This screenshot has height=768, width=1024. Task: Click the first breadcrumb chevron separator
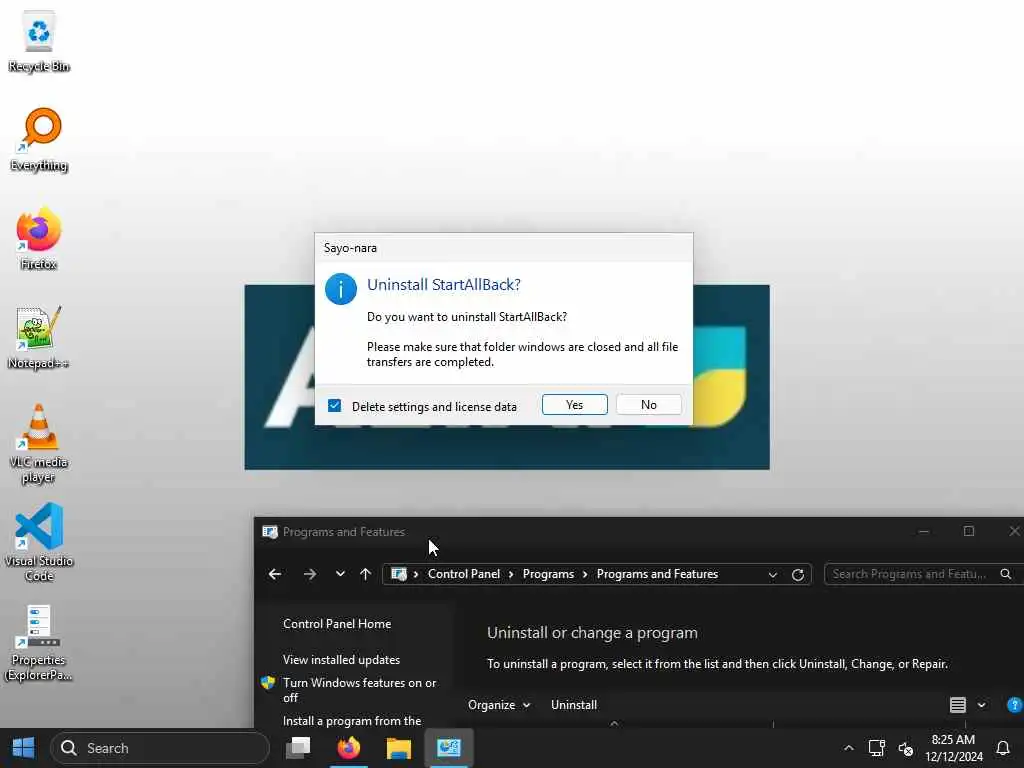point(416,574)
